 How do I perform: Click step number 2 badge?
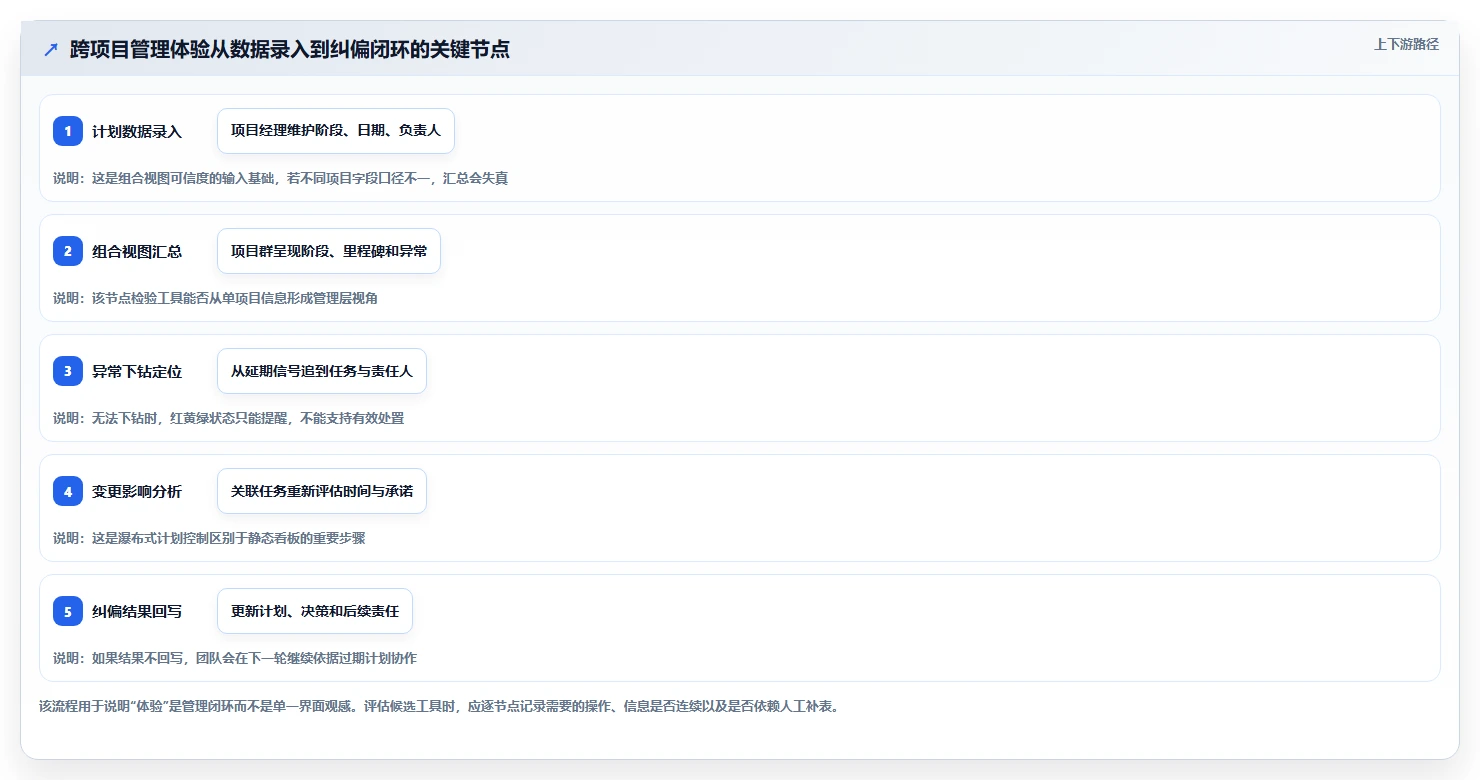pyautogui.click(x=68, y=251)
